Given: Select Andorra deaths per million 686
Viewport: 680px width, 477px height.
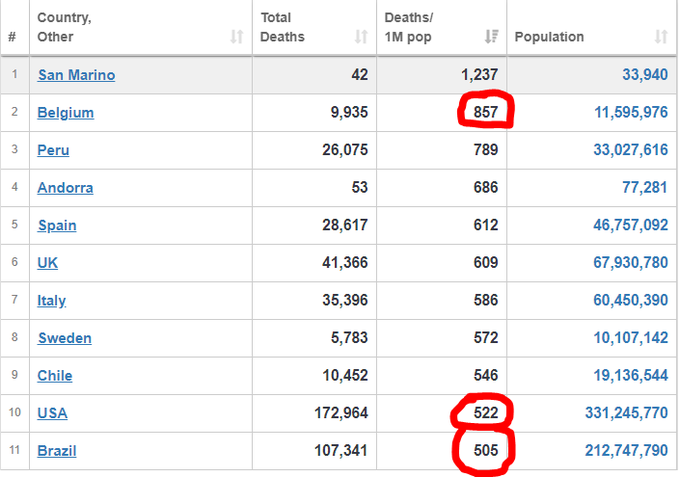Looking at the screenshot, I should pyautogui.click(x=486, y=187).
